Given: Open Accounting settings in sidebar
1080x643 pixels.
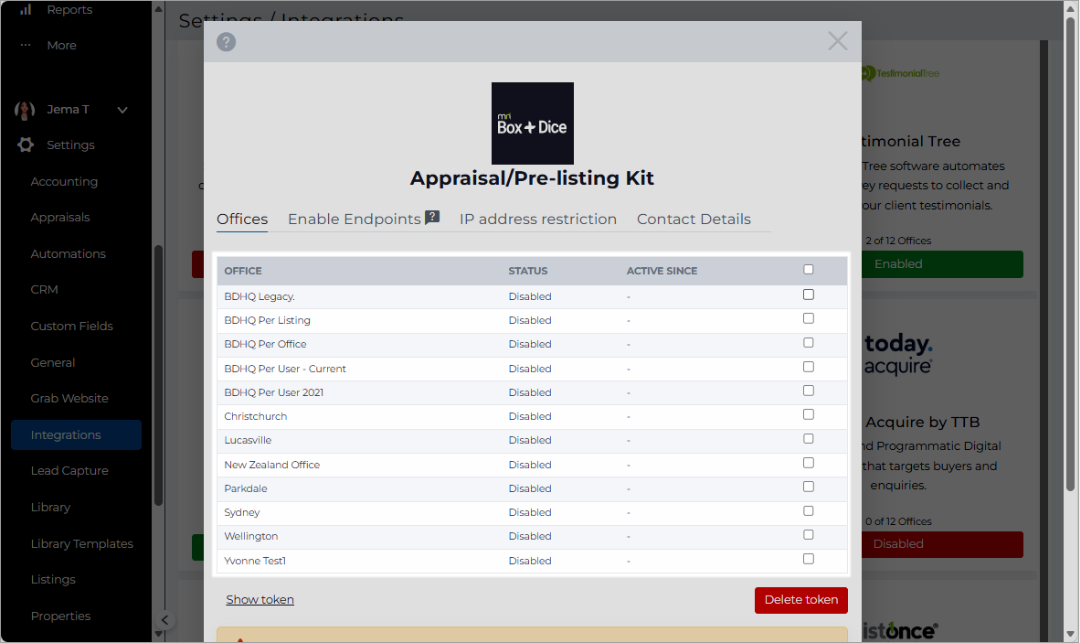Looking at the screenshot, I should [x=64, y=182].
